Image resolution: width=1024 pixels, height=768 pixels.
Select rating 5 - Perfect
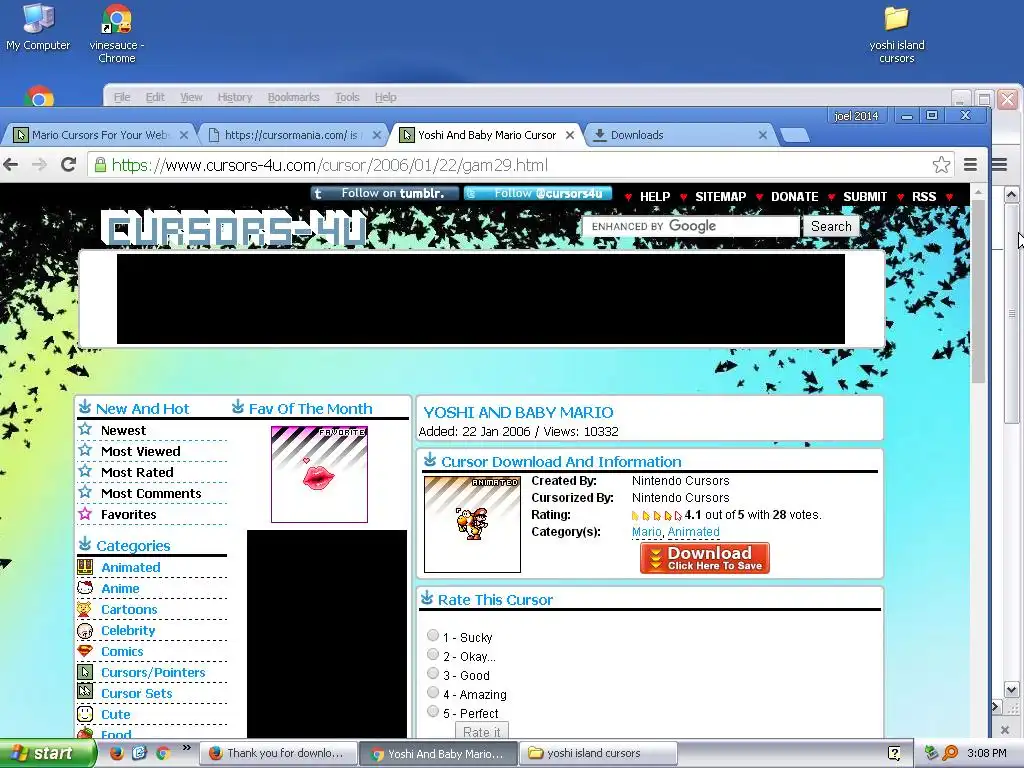(433, 711)
